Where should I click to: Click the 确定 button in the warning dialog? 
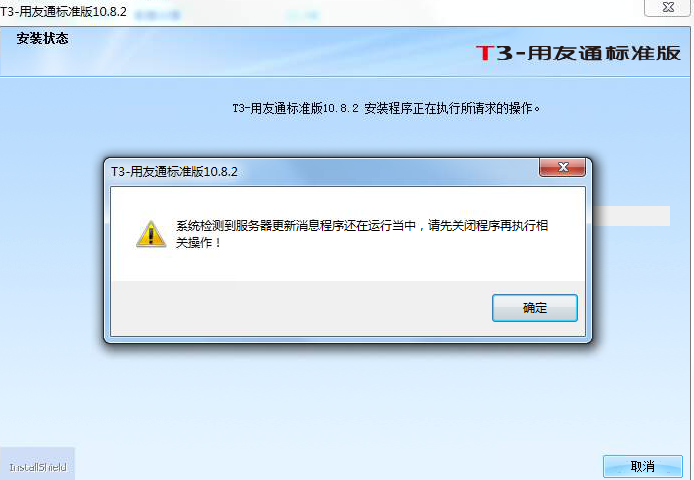coord(535,308)
